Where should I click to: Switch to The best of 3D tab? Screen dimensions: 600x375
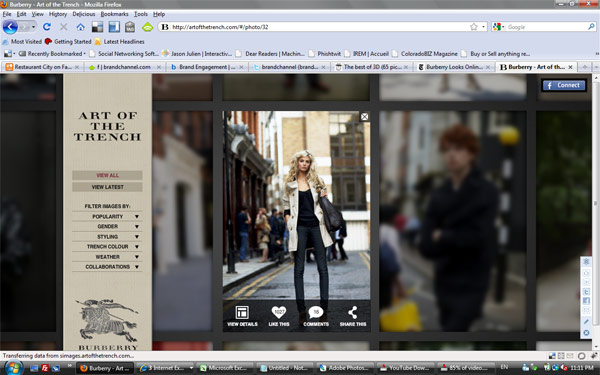pos(371,67)
